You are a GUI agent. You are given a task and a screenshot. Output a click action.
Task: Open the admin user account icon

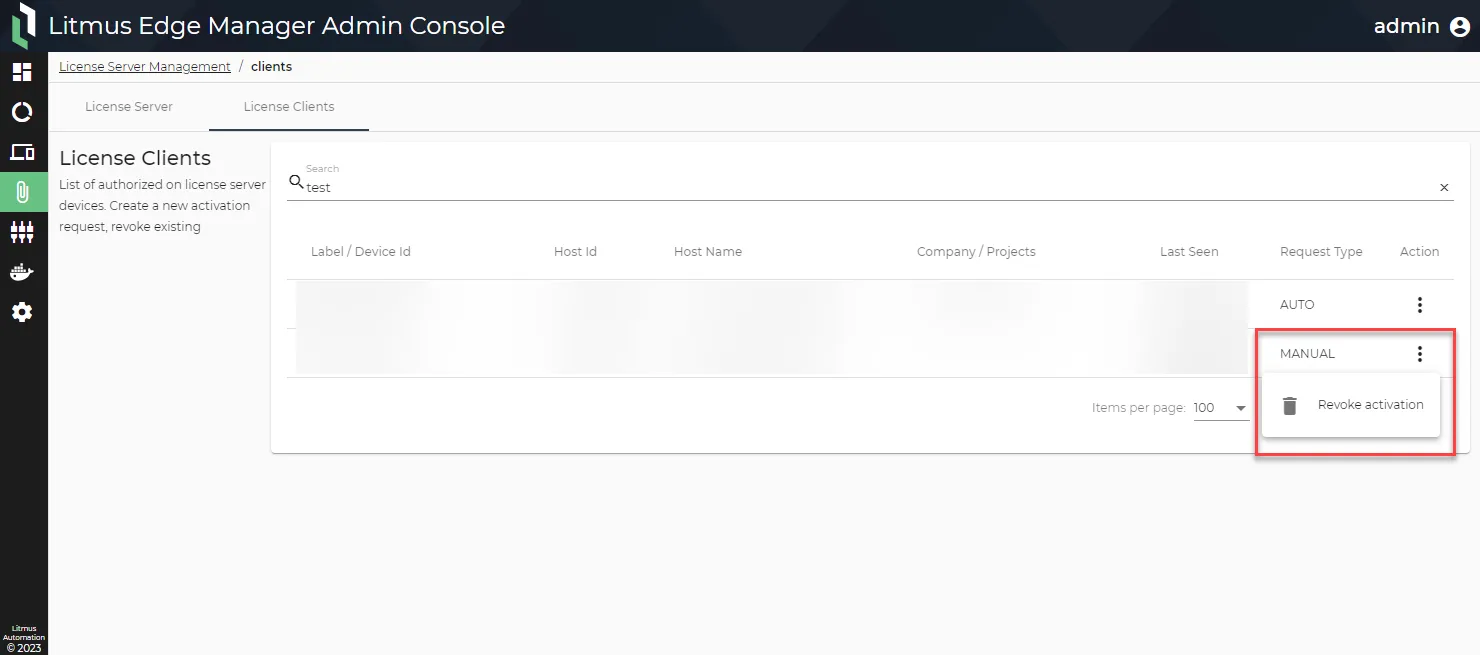click(1459, 27)
